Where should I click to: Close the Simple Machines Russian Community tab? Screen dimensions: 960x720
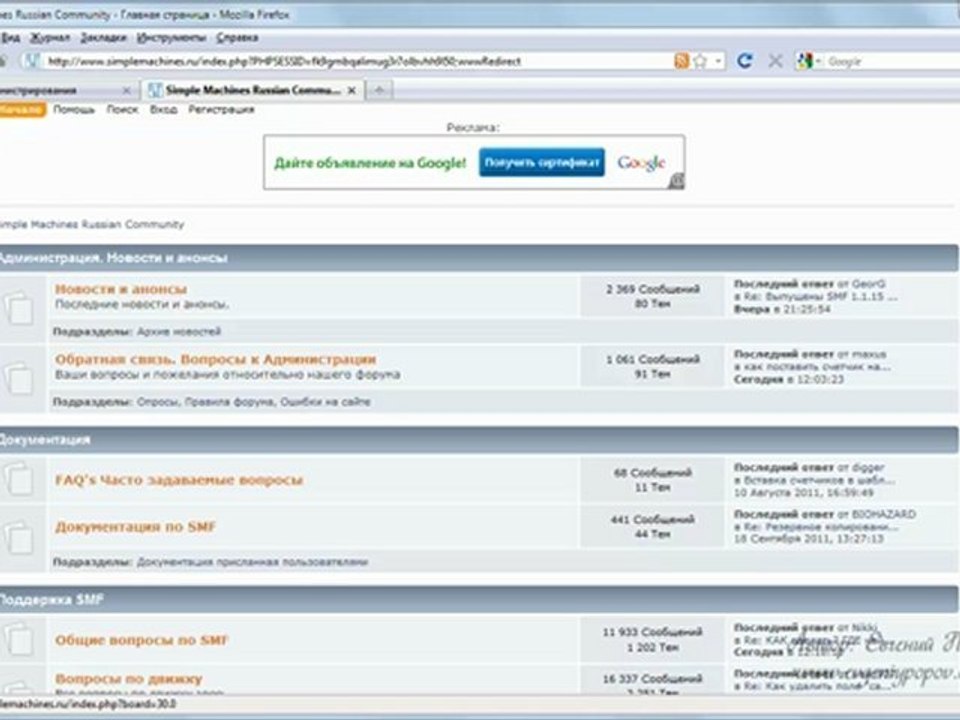tap(351, 91)
